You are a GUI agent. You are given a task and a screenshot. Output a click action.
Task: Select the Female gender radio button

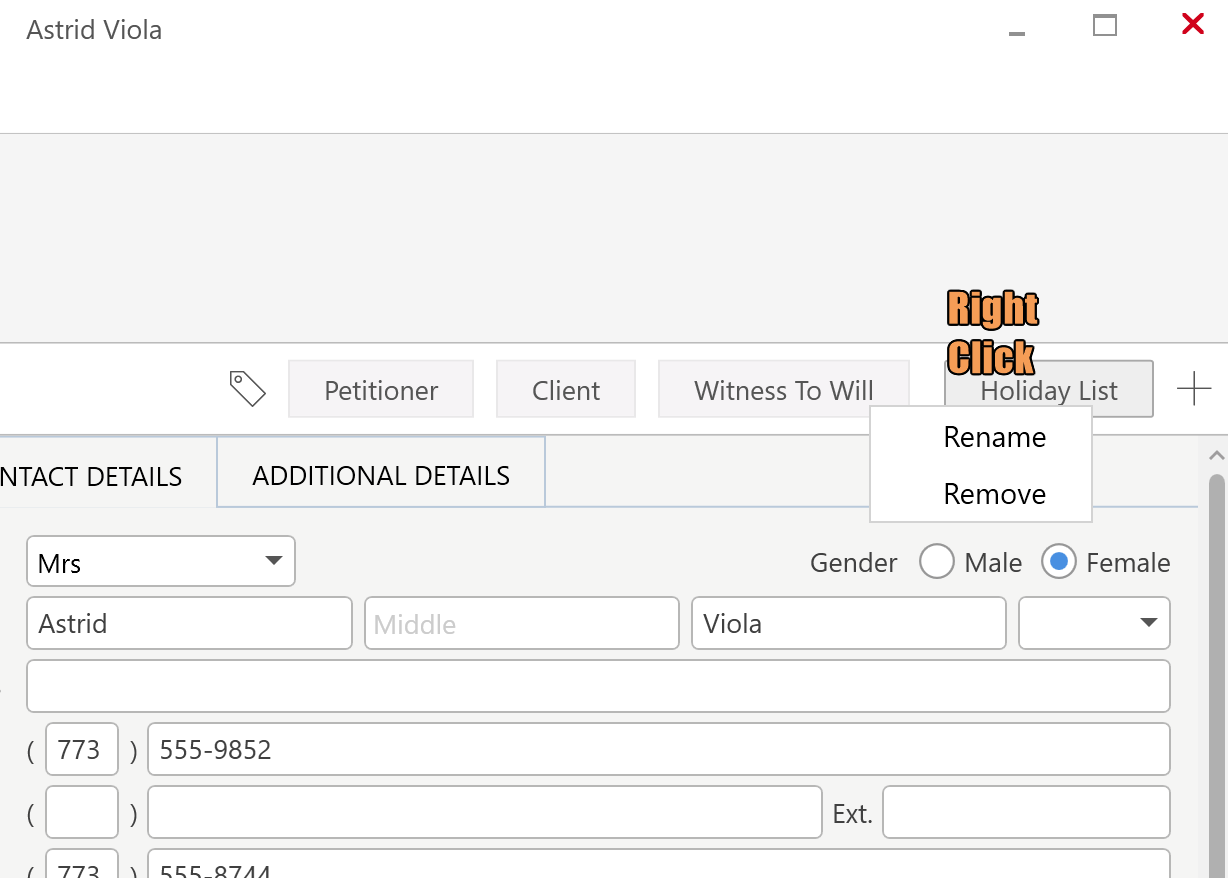click(1058, 562)
